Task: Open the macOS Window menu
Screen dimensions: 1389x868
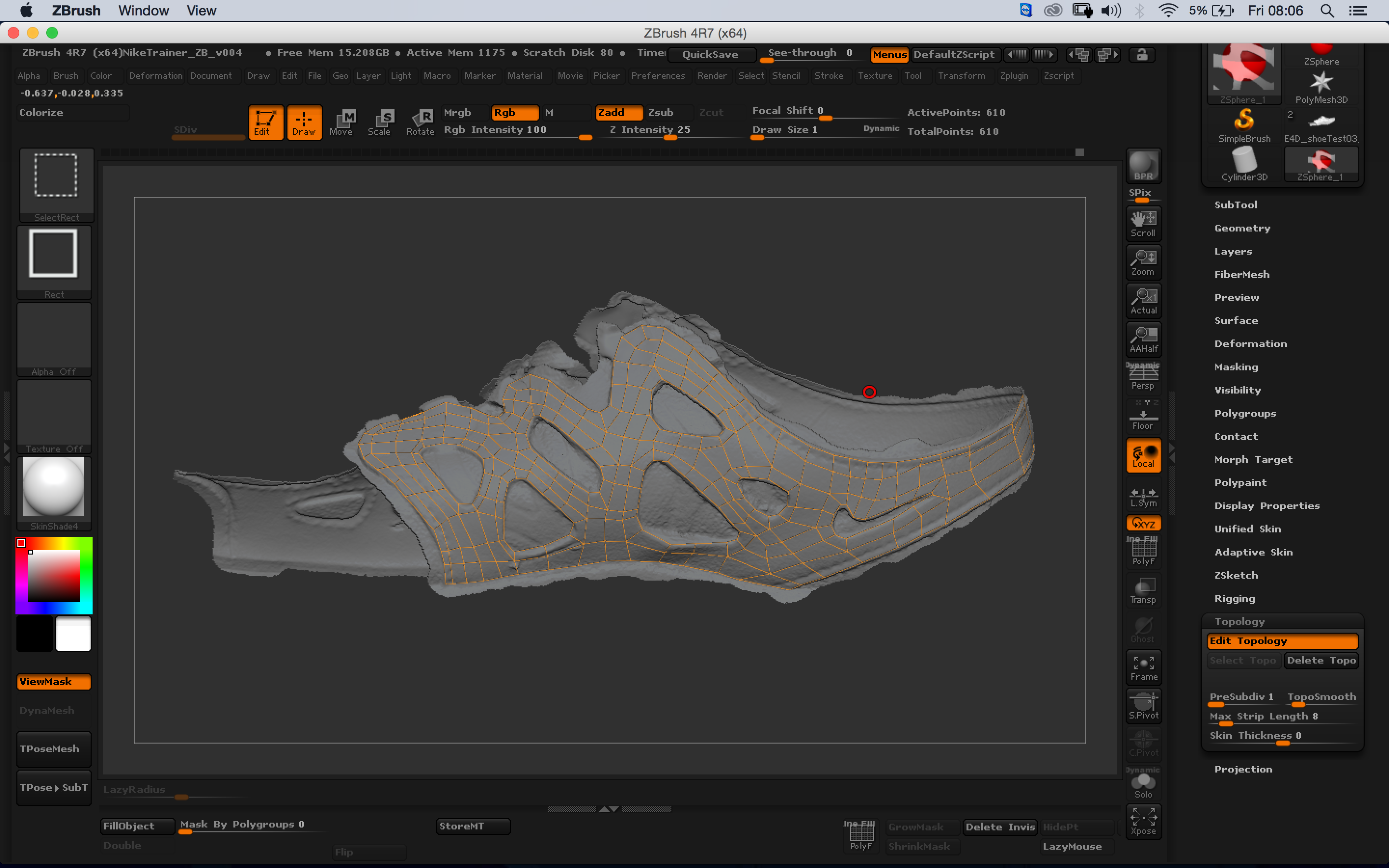Action: point(144,10)
